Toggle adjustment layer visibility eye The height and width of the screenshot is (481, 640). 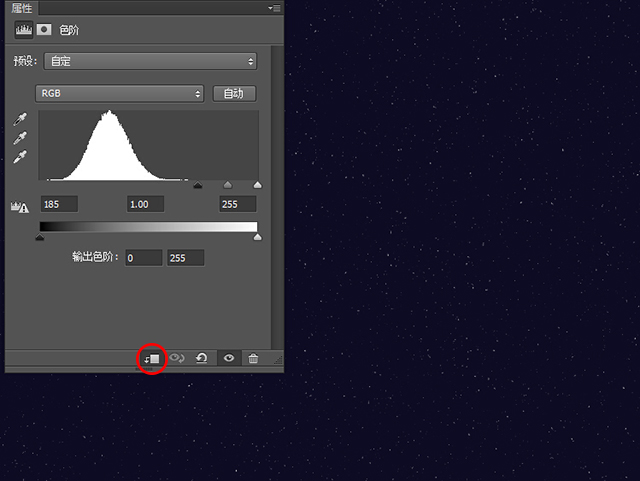(229, 358)
